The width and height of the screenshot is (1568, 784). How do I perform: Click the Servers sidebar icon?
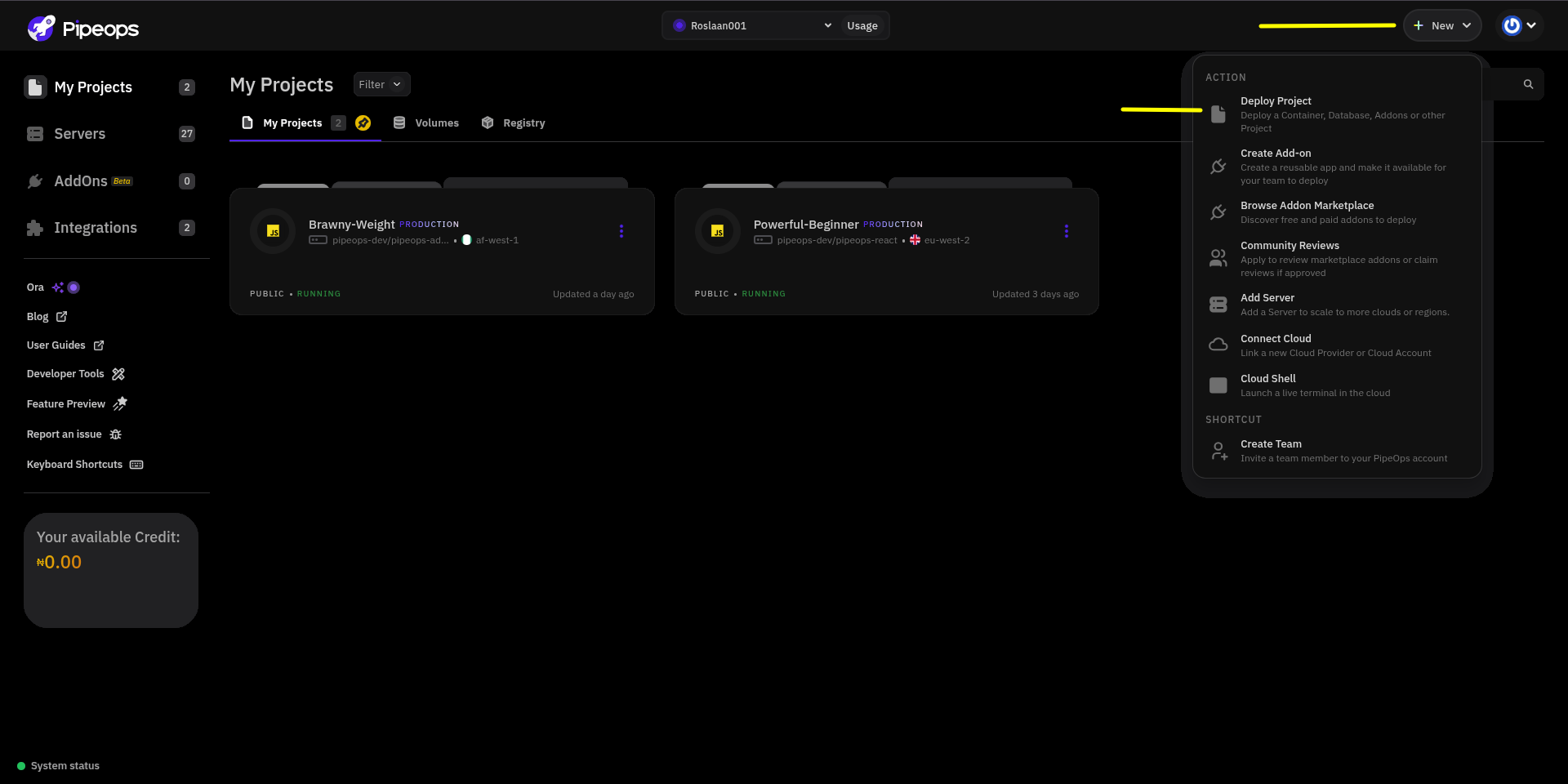35,134
